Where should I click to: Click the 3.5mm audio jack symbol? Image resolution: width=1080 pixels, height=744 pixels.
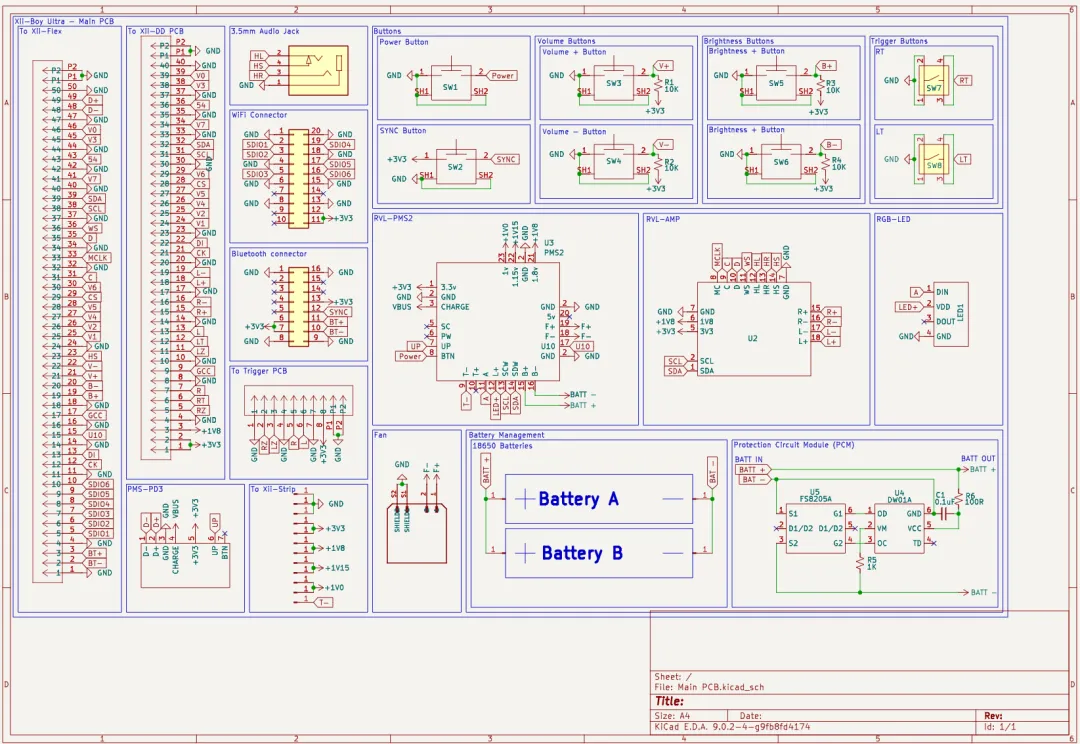click(x=318, y=70)
